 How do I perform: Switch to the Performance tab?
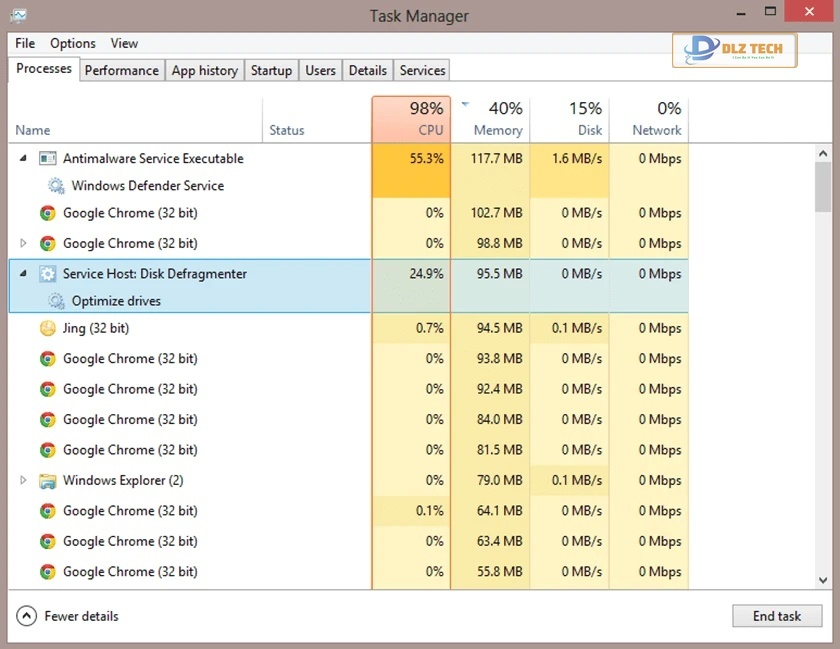pos(121,70)
